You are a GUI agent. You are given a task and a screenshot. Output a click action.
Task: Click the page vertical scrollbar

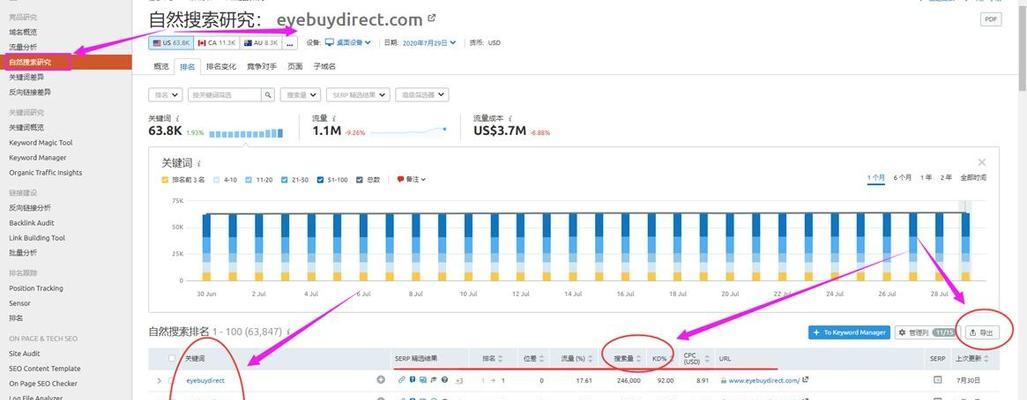pyautogui.click(x=1022, y=46)
